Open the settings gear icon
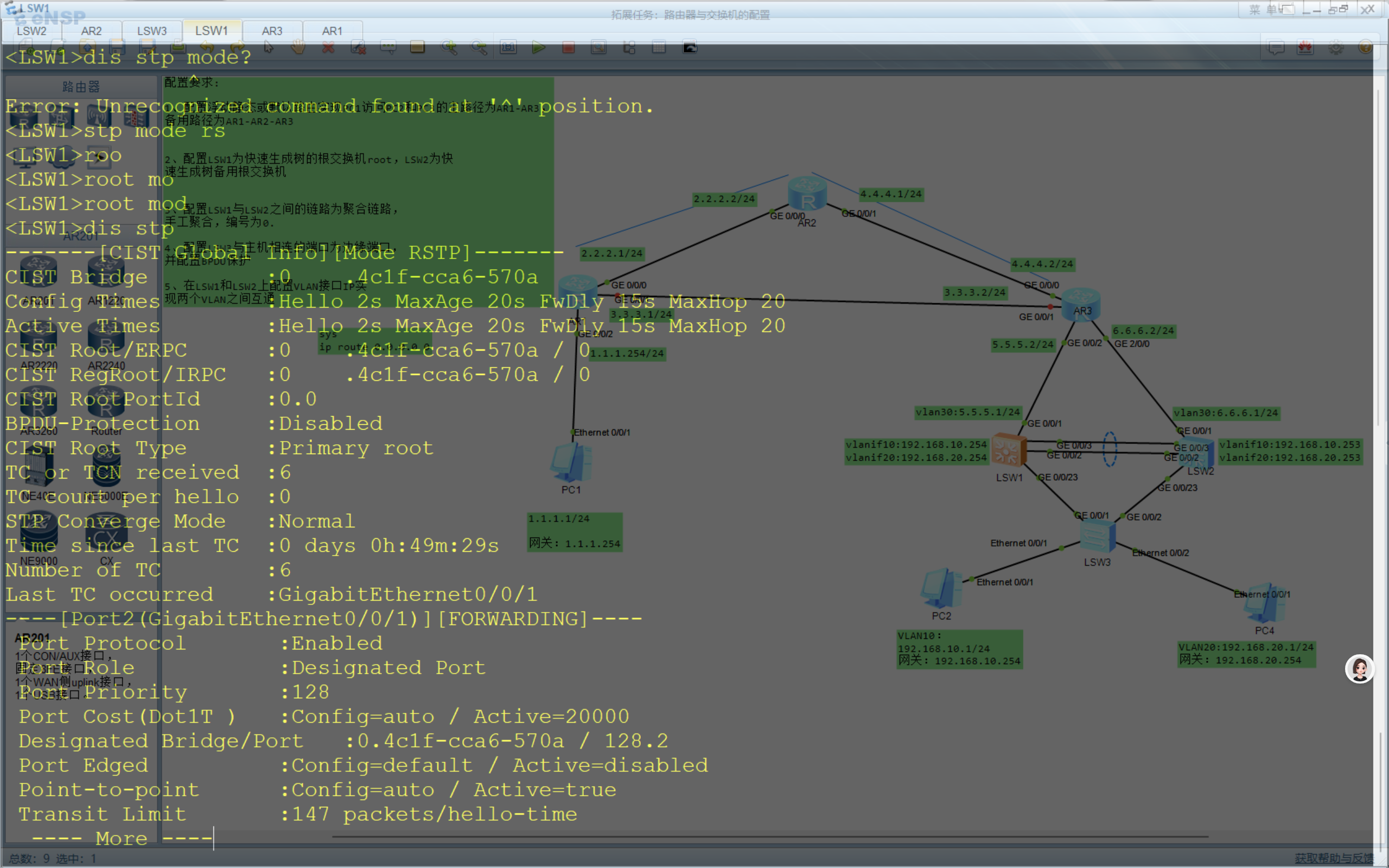This screenshot has height=868, width=1389. (1336, 48)
